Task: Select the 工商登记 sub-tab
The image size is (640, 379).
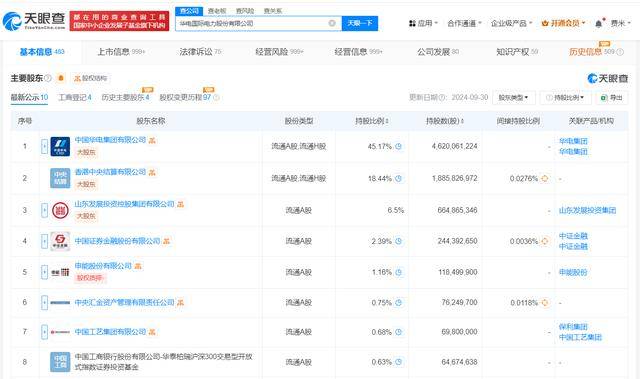Action: tap(75, 97)
